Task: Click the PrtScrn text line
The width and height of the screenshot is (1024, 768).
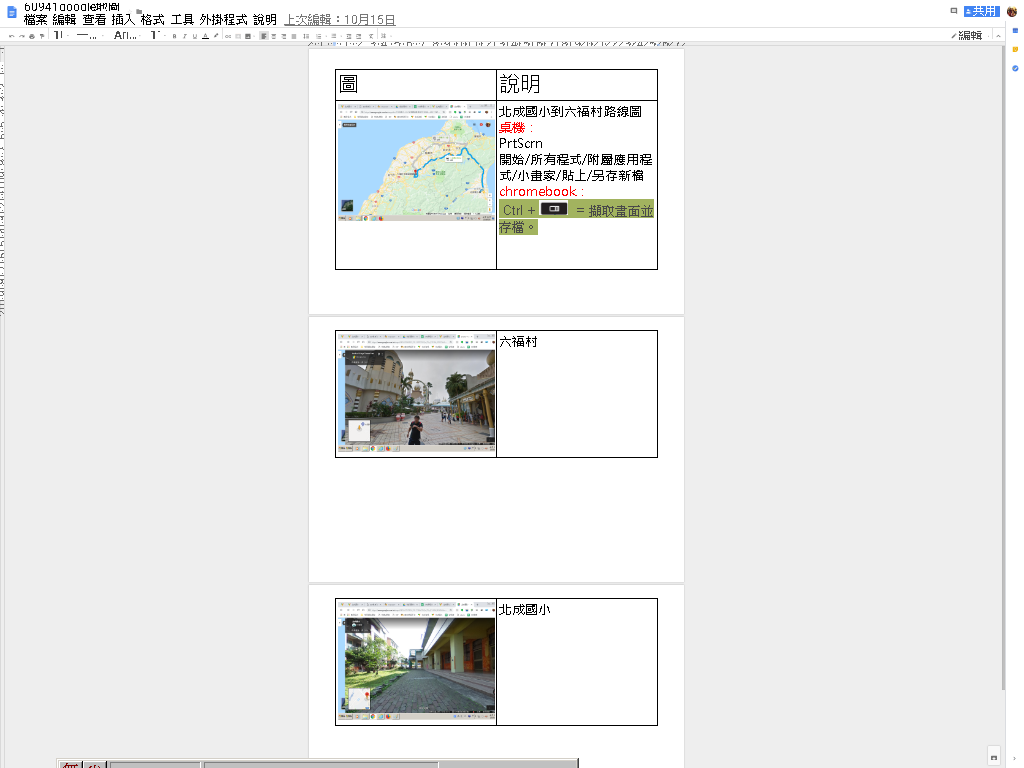Action: [520, 144]
